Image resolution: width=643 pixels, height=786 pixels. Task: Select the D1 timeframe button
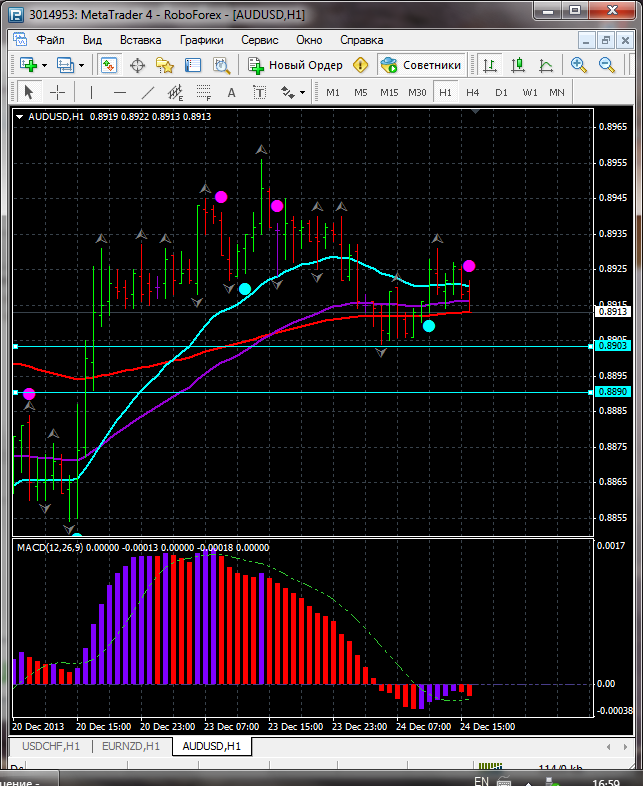click(501, 92)
